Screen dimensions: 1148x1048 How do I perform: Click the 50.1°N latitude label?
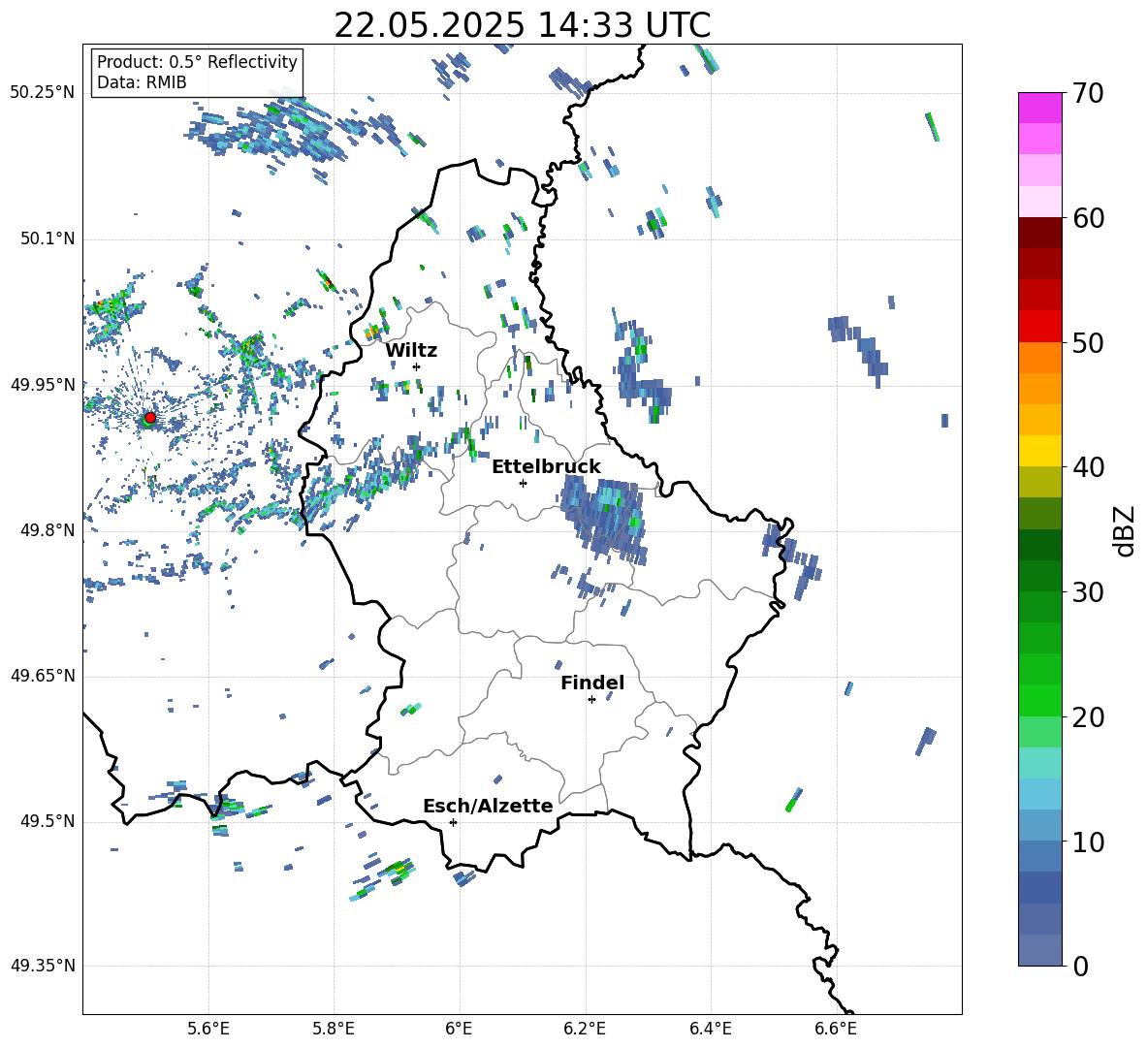click(x=48, y=239)
